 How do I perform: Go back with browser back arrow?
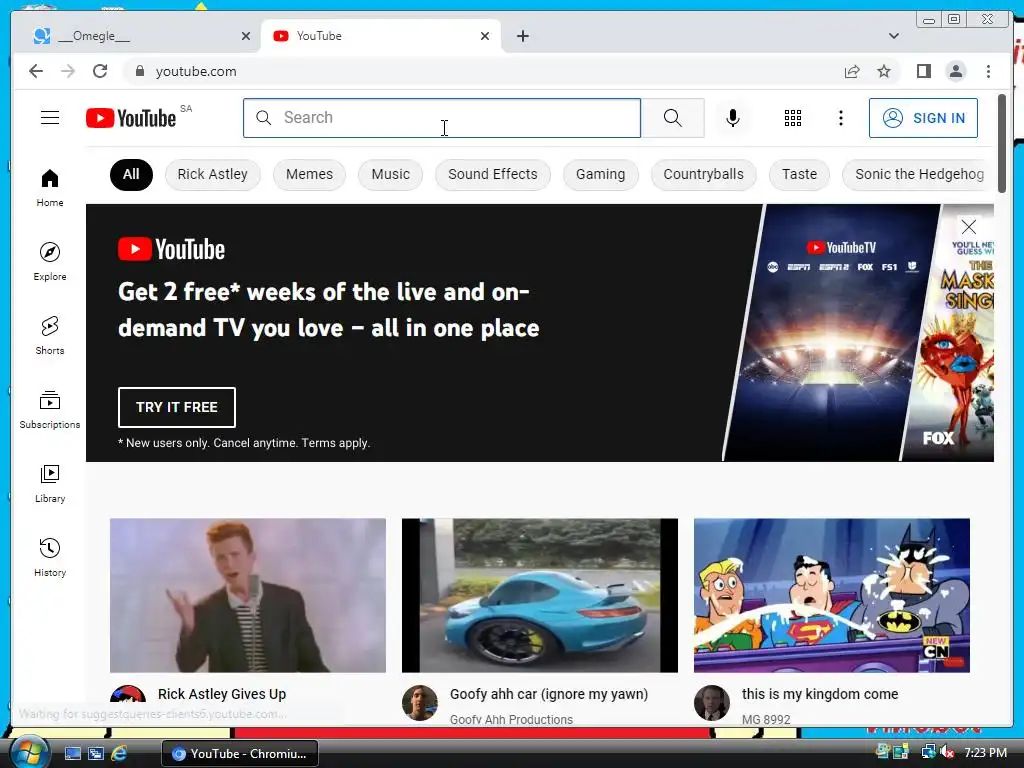point(36,71)
